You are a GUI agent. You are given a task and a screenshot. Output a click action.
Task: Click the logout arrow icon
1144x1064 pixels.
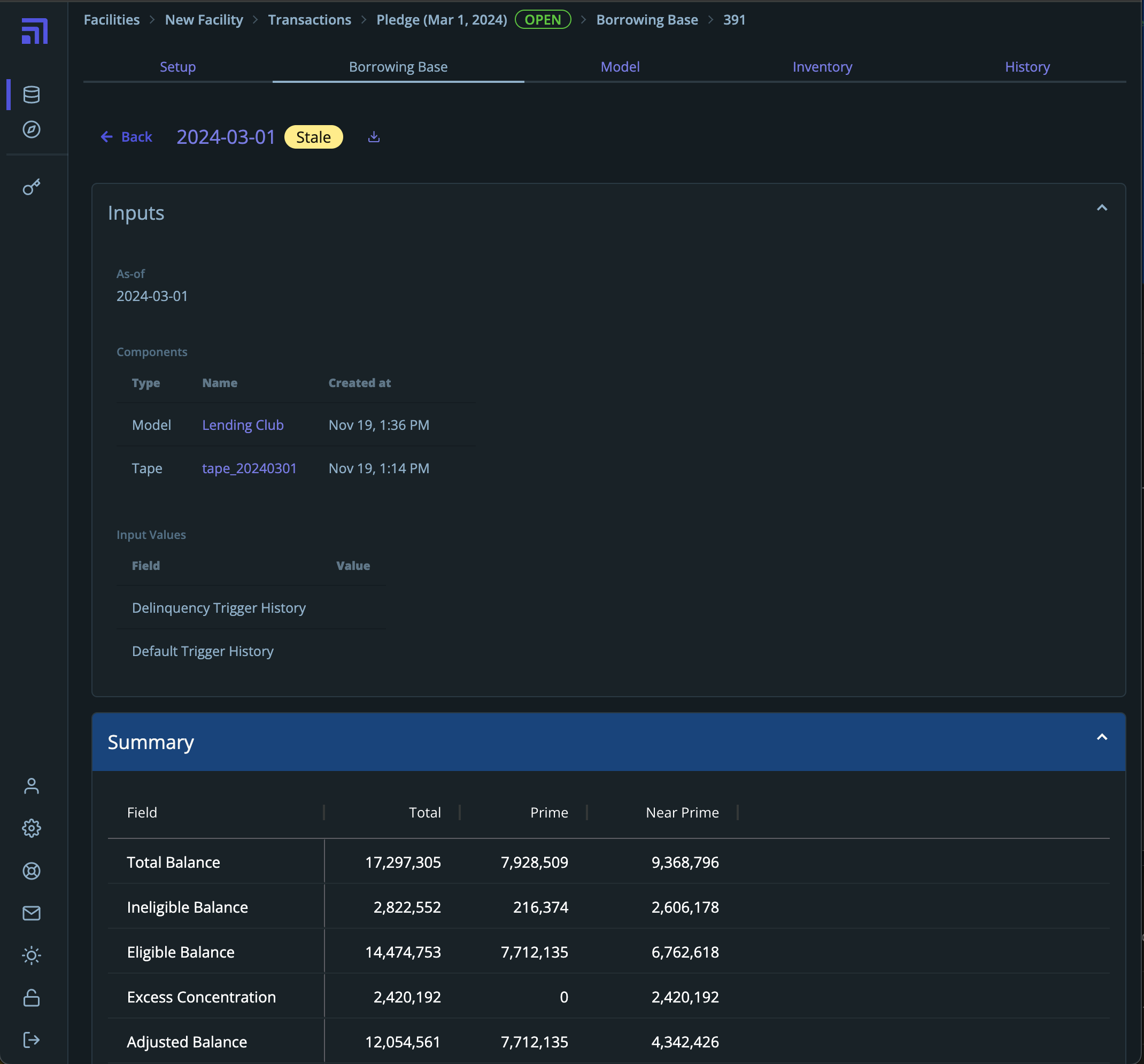[x=31, y=1040]
